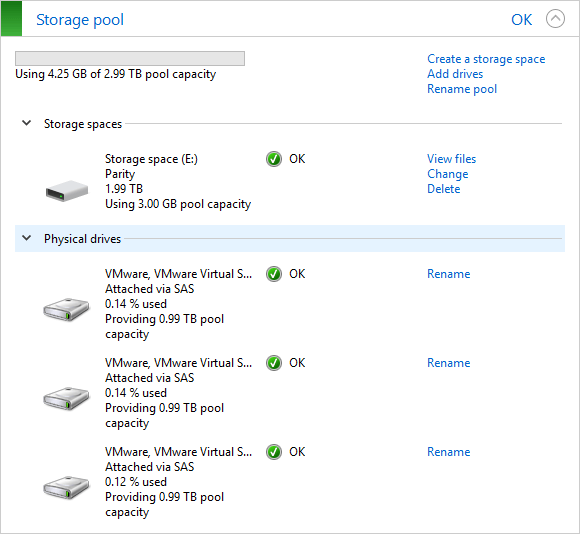Click the first VMware physical drive icon

(x=66, y=309)
